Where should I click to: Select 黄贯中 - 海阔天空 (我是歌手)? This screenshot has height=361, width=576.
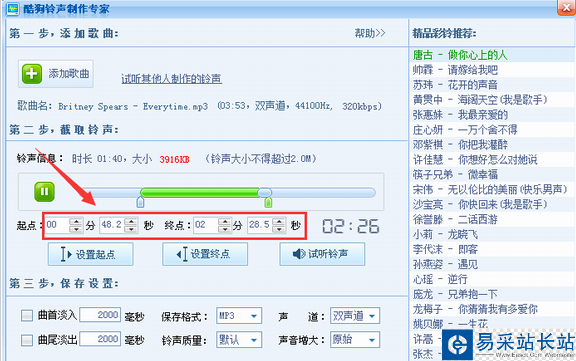pyautogui.click(x=492, y=100)
